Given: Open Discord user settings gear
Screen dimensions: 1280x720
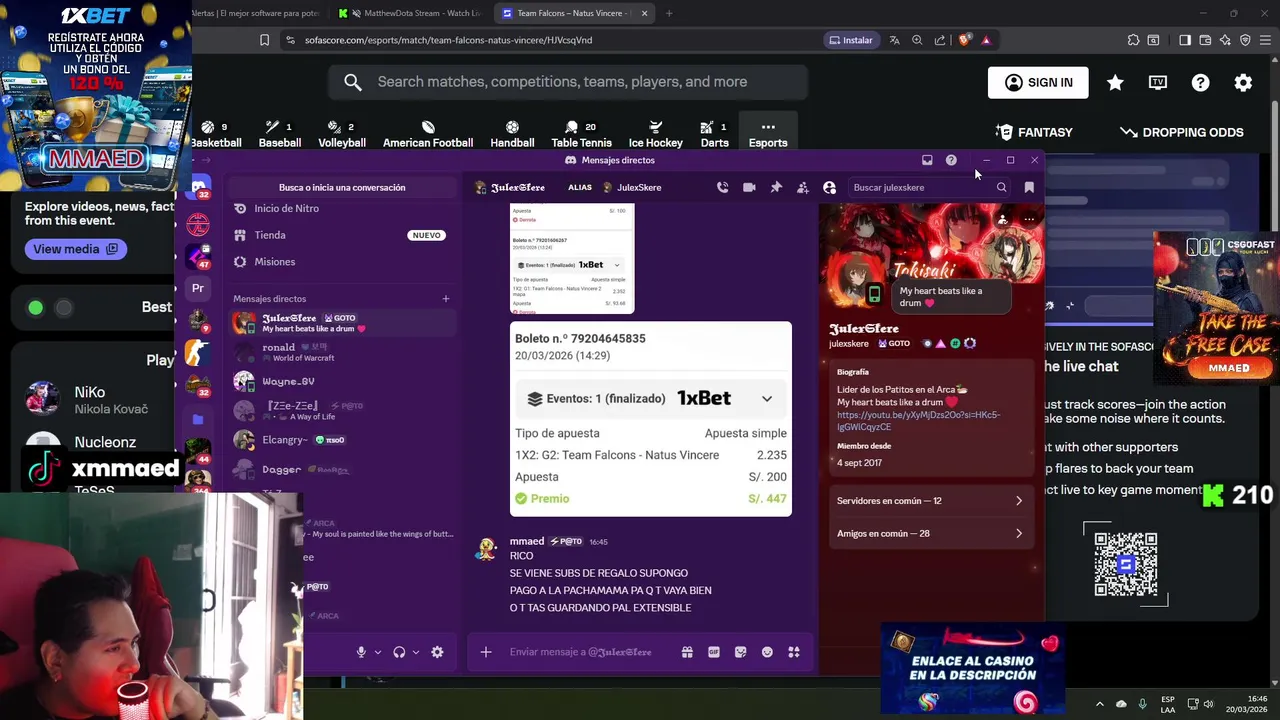Looking at the screenshot, I should coord(437,652).
